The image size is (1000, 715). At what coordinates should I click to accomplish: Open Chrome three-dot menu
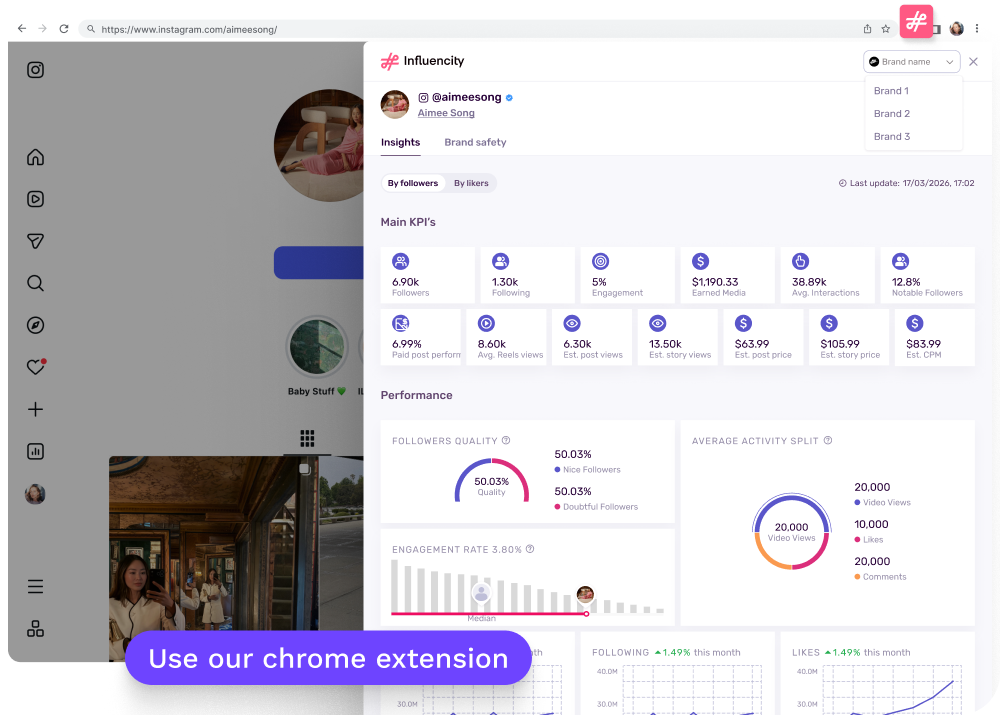pos(976,29)
